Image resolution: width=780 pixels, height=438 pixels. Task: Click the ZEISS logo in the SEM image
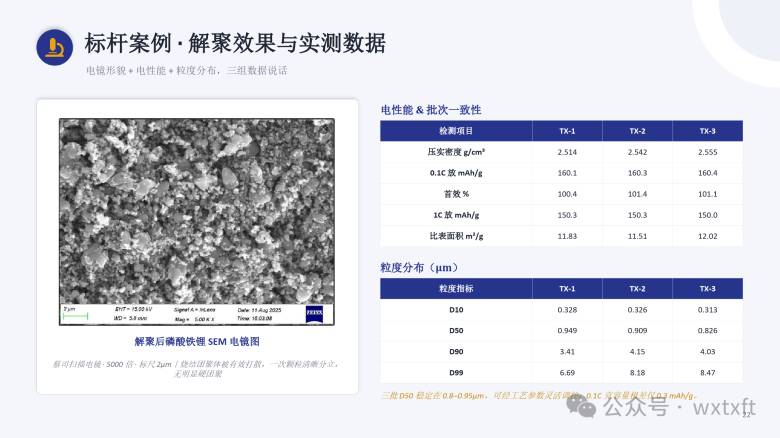314,313
